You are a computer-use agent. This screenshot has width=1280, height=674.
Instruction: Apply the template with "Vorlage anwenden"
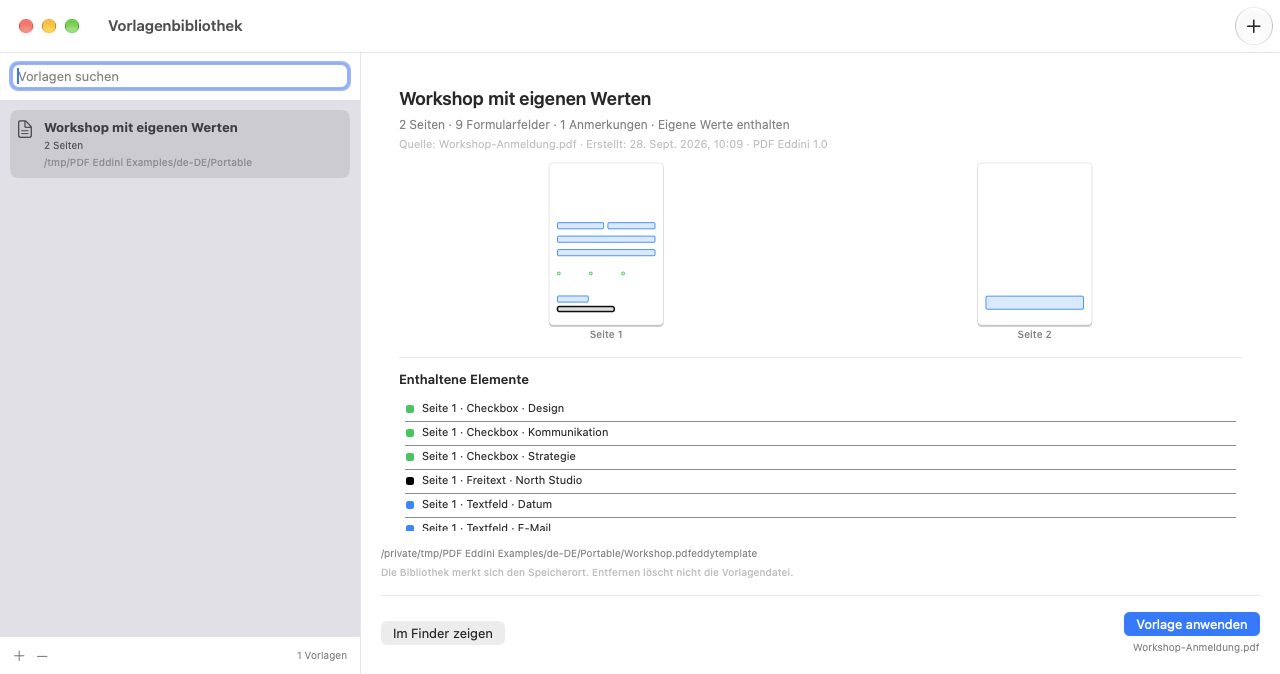1192,624
